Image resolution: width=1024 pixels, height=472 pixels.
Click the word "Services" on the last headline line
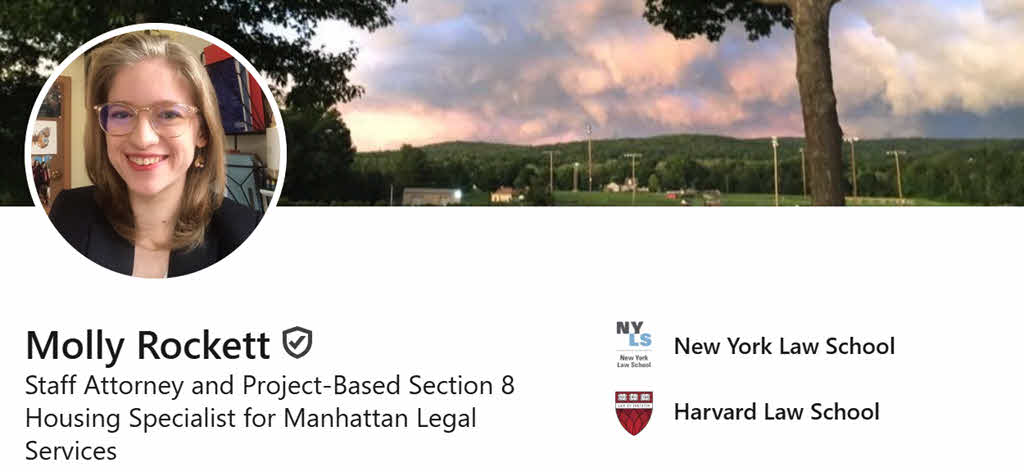[x=71, y=451]
